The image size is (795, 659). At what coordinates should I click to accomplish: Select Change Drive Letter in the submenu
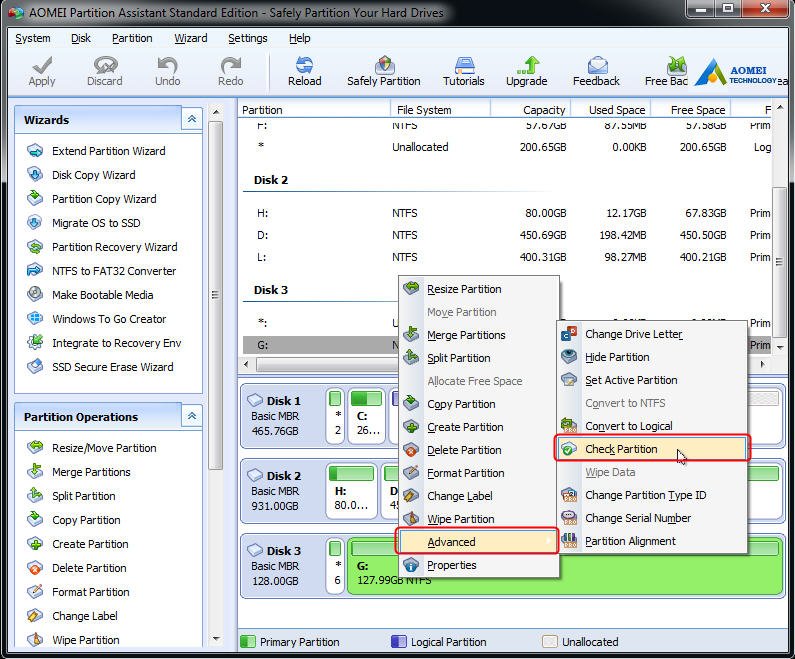(x=652, y=334)
